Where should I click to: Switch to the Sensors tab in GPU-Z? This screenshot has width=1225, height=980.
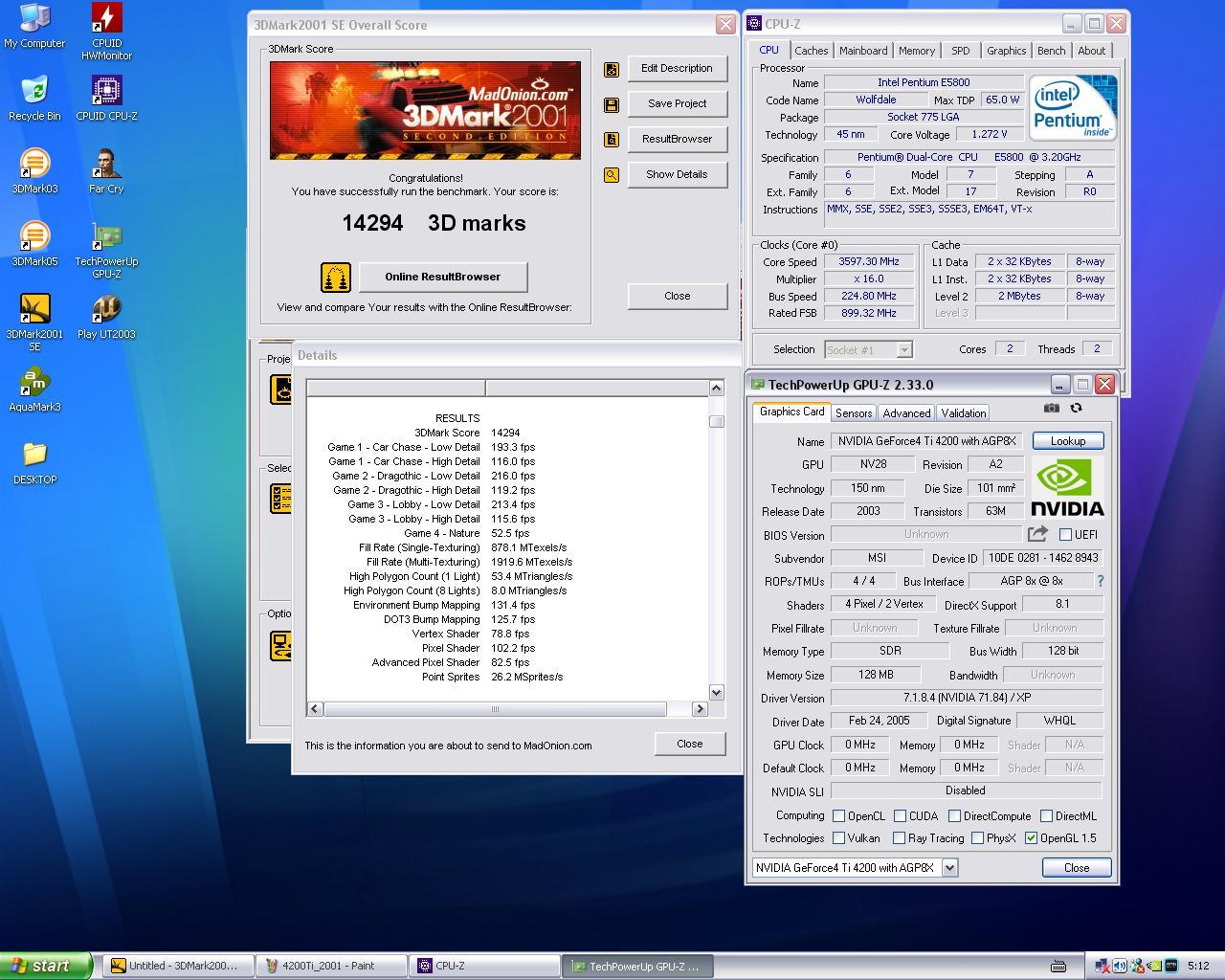(x=854, y=413)
